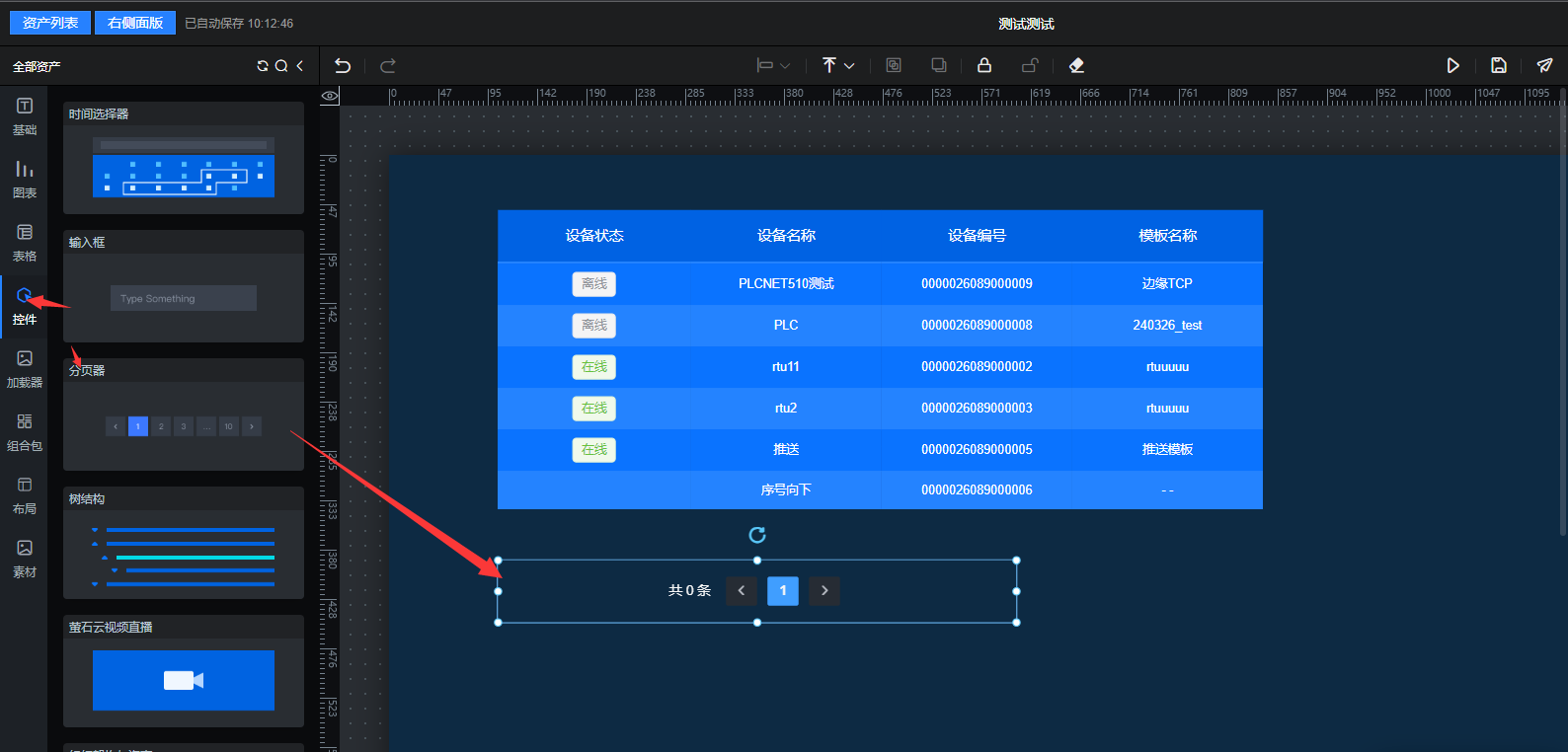Click the publish paper-plane icon
The height and width of the screenshot is (752, 1568).
(x=1544, y=65)
